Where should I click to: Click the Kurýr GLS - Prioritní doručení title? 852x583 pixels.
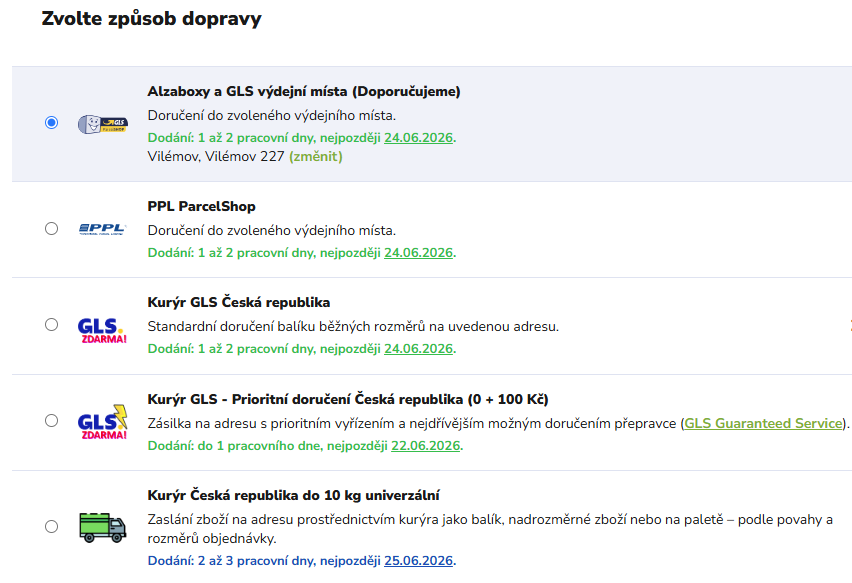point(348,399)
